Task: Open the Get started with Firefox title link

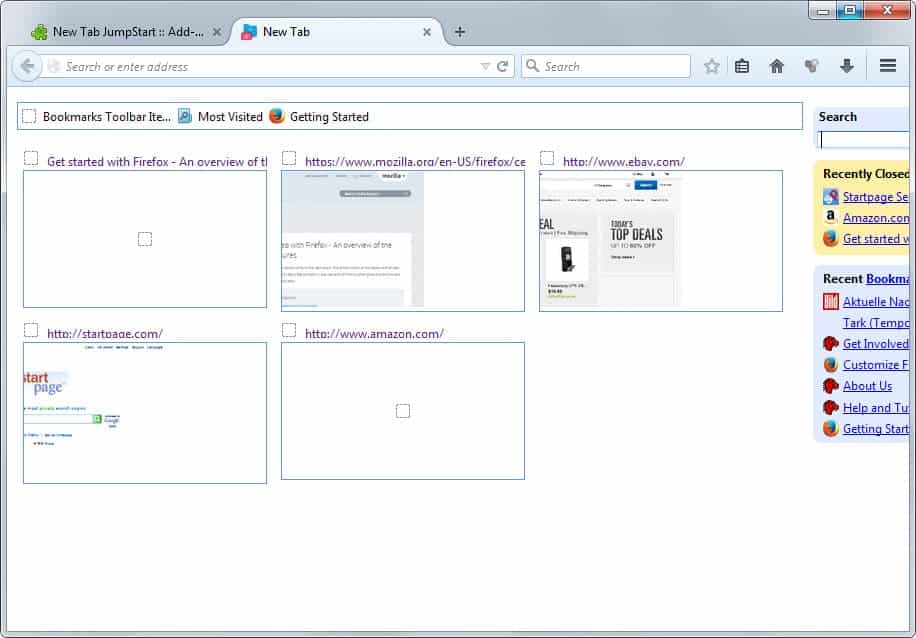Action: pyautogui.click(x=157, y=162)
